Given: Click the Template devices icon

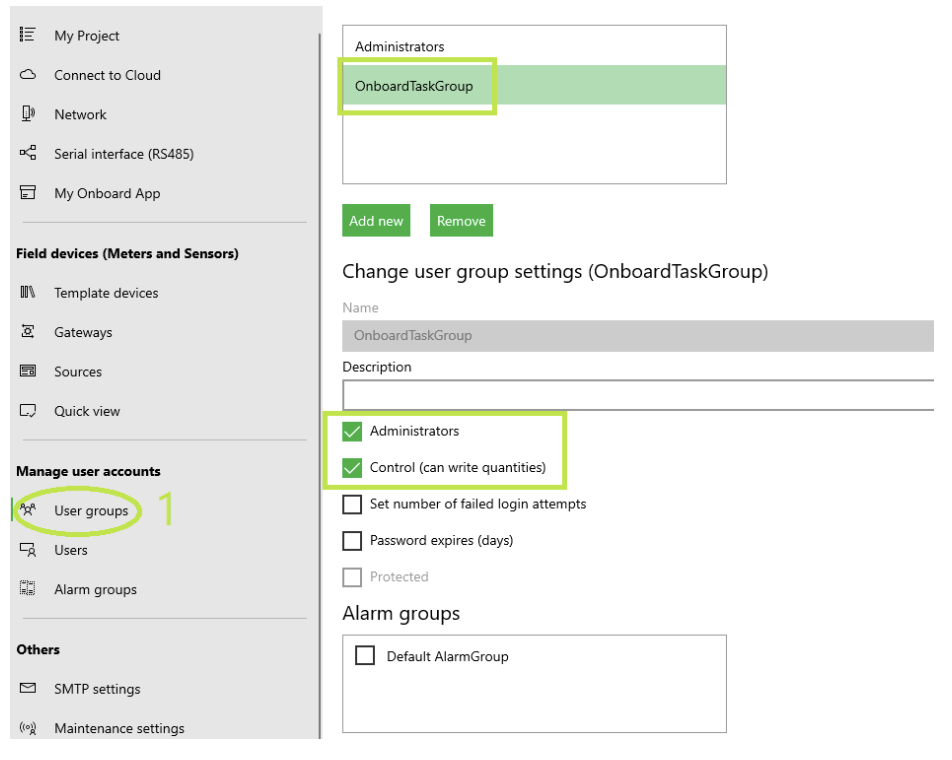Looking at the screenshot, I should (27, 293).
